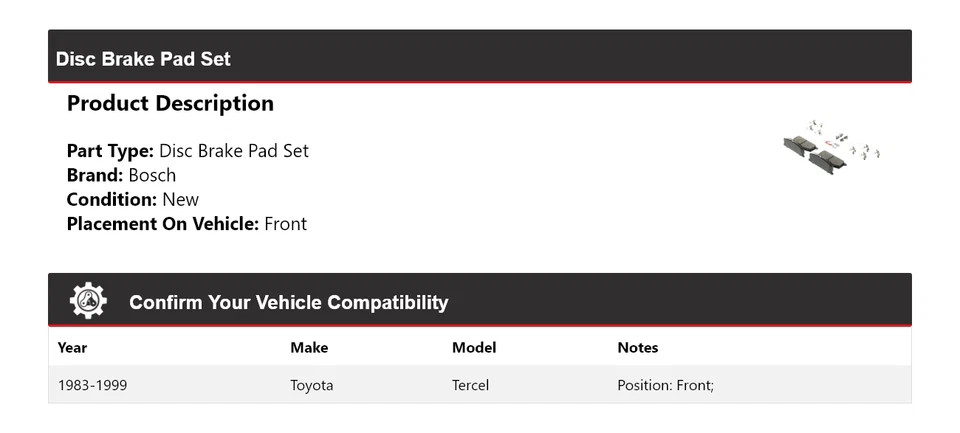Select the Tercel model cell
The image size is (960, 433).
point(470,385)
